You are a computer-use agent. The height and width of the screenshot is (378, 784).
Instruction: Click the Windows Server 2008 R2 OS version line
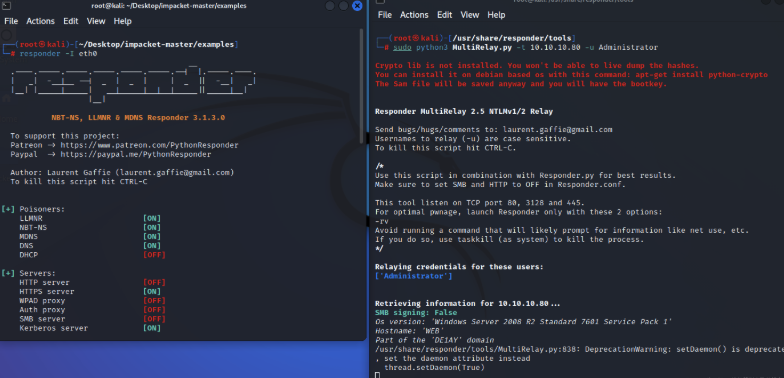pos(524,322)
